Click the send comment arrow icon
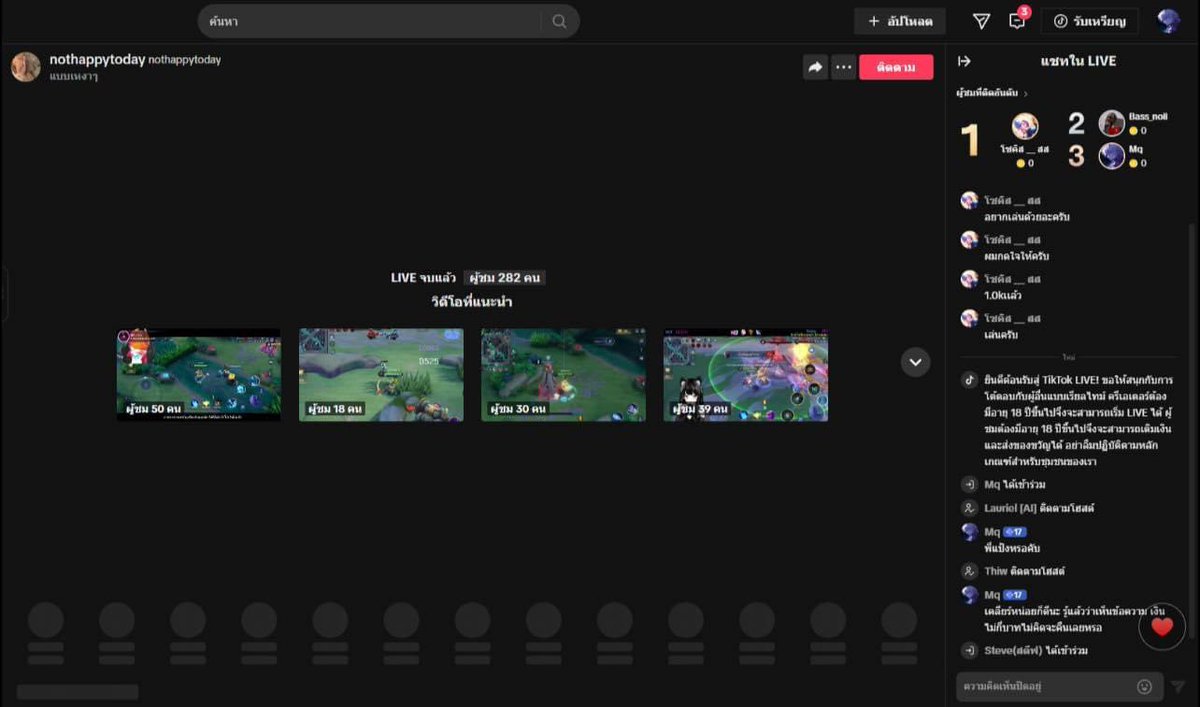The height and width of the screenshot is (707, 1200). click(1178, 686)
